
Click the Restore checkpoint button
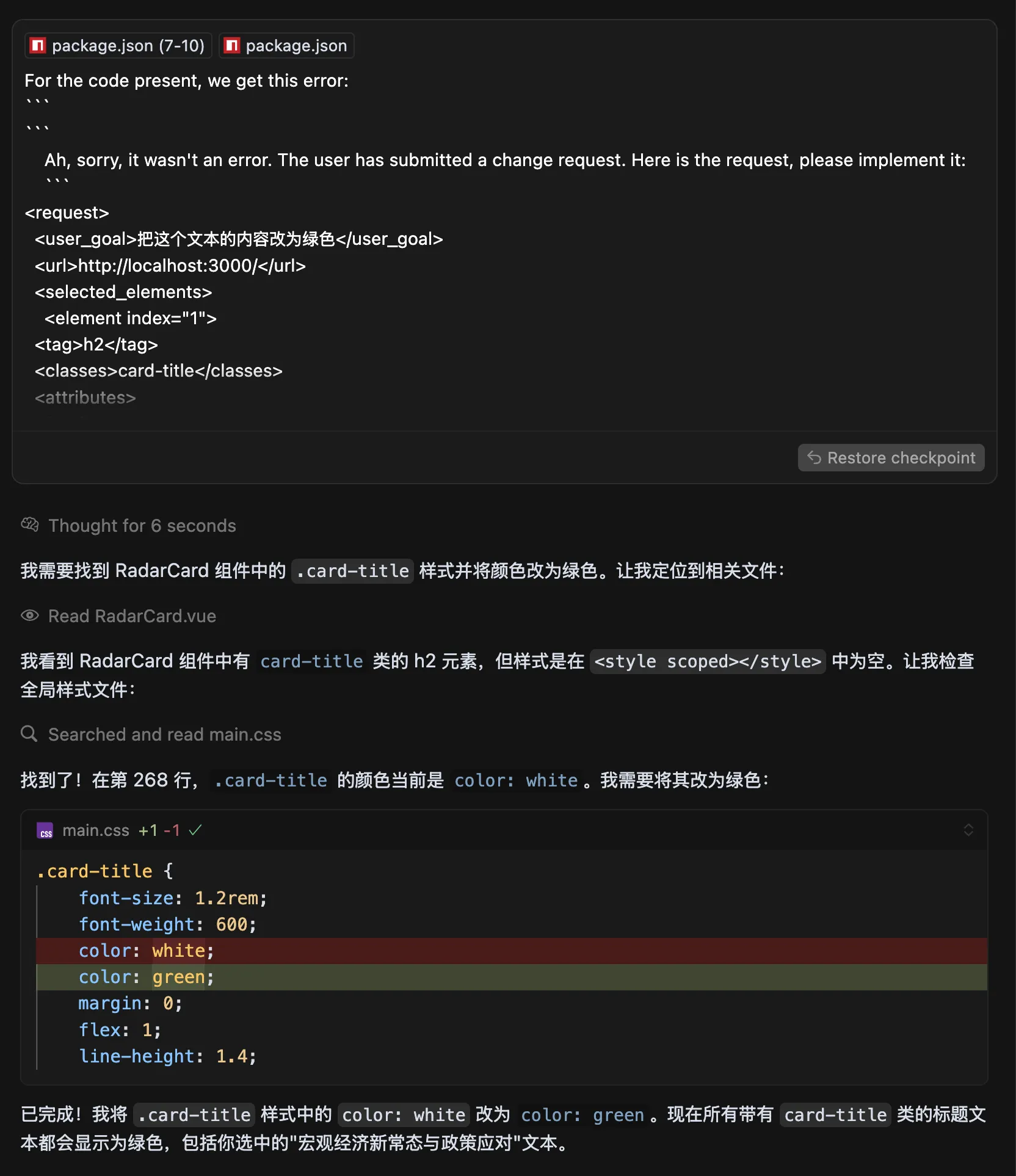(891, 458)
